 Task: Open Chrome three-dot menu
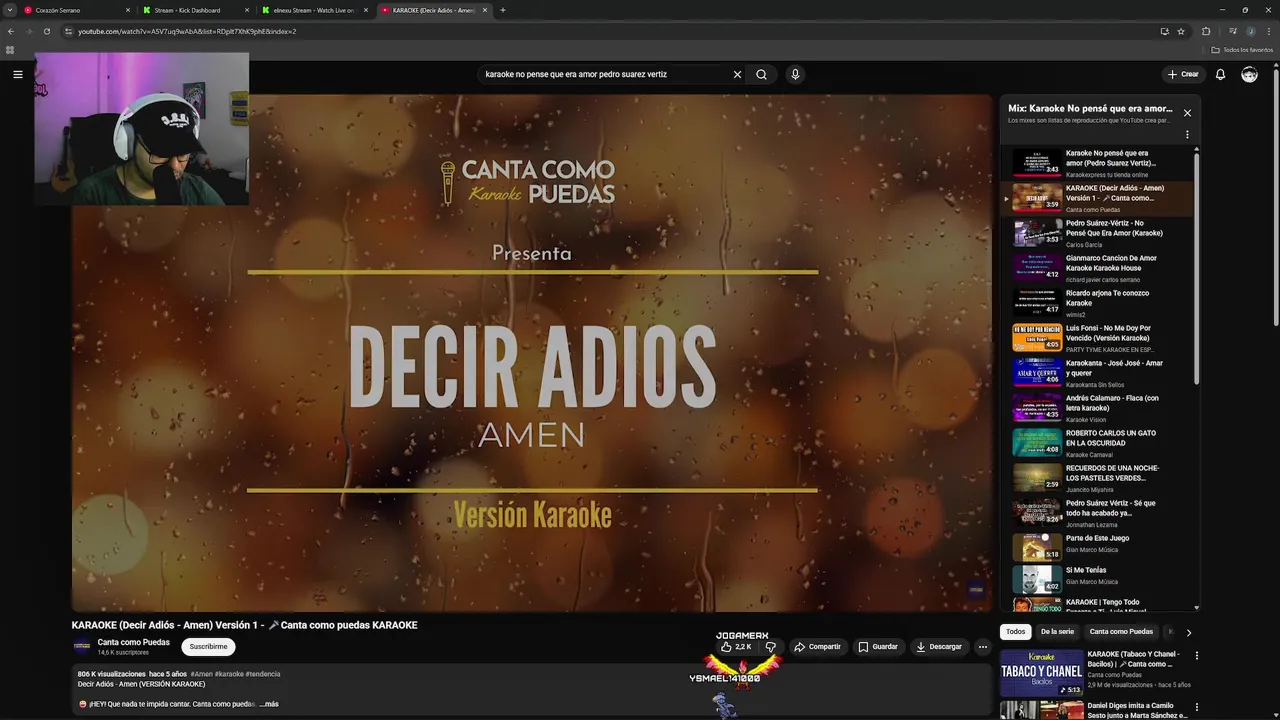pos(1269,31)
